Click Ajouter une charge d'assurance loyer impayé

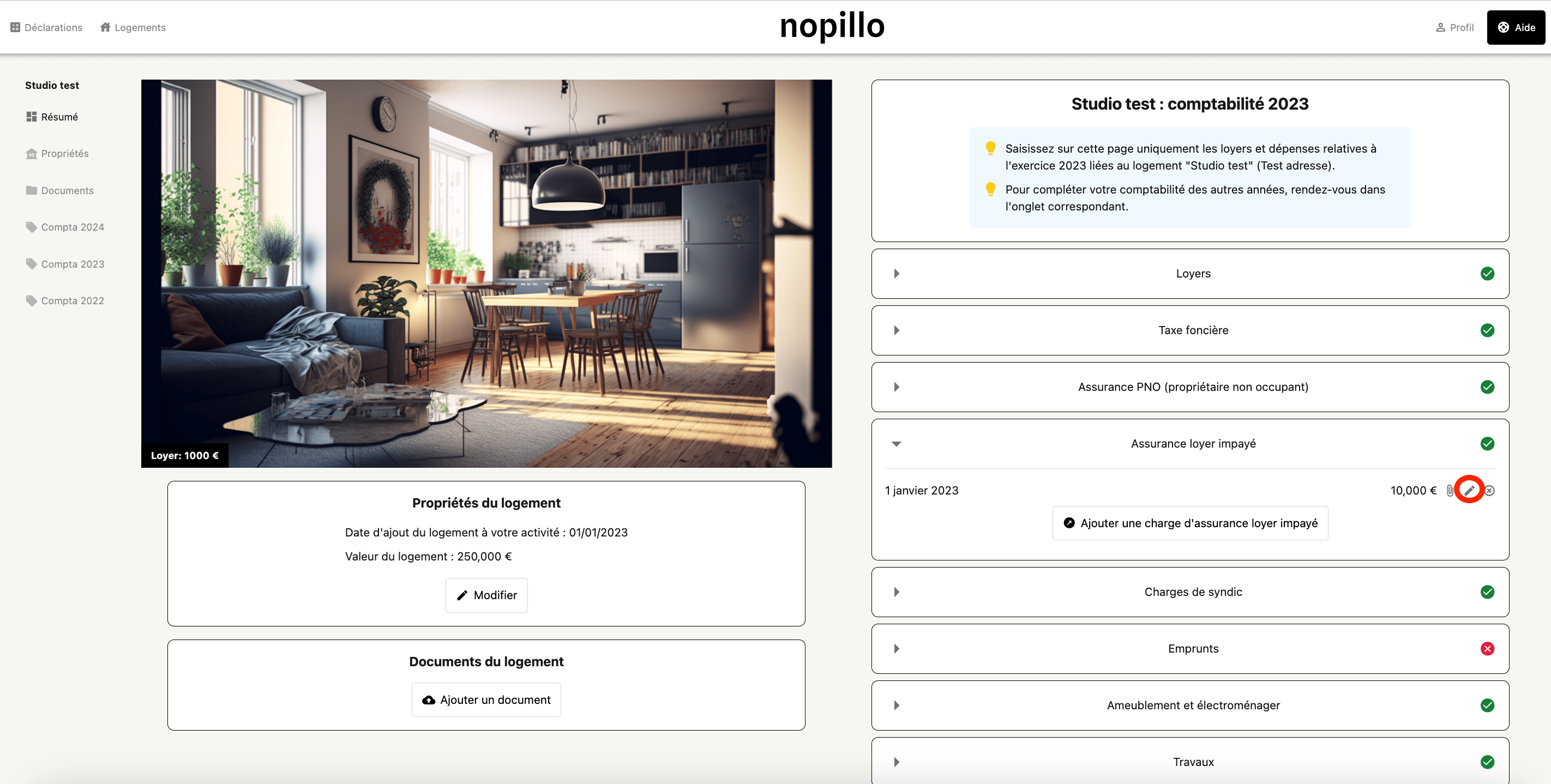[x=1190, y=523]
